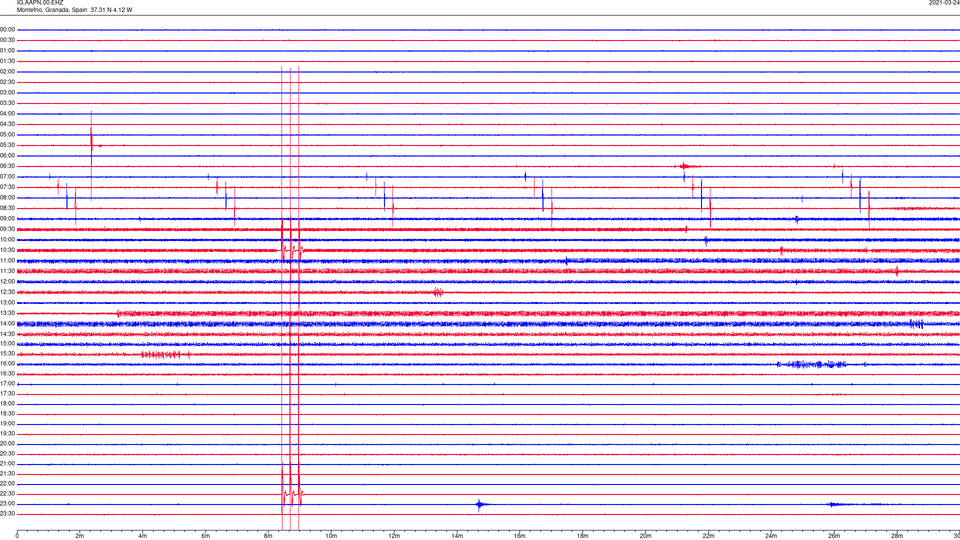The width and height of the screenshot is (960, 540).
Task: Click the 2021-03-24 date label
Action: 944,3
